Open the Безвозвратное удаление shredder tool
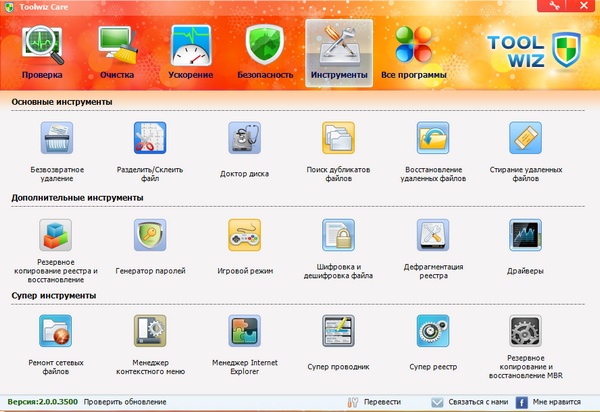 coord(56,140)
